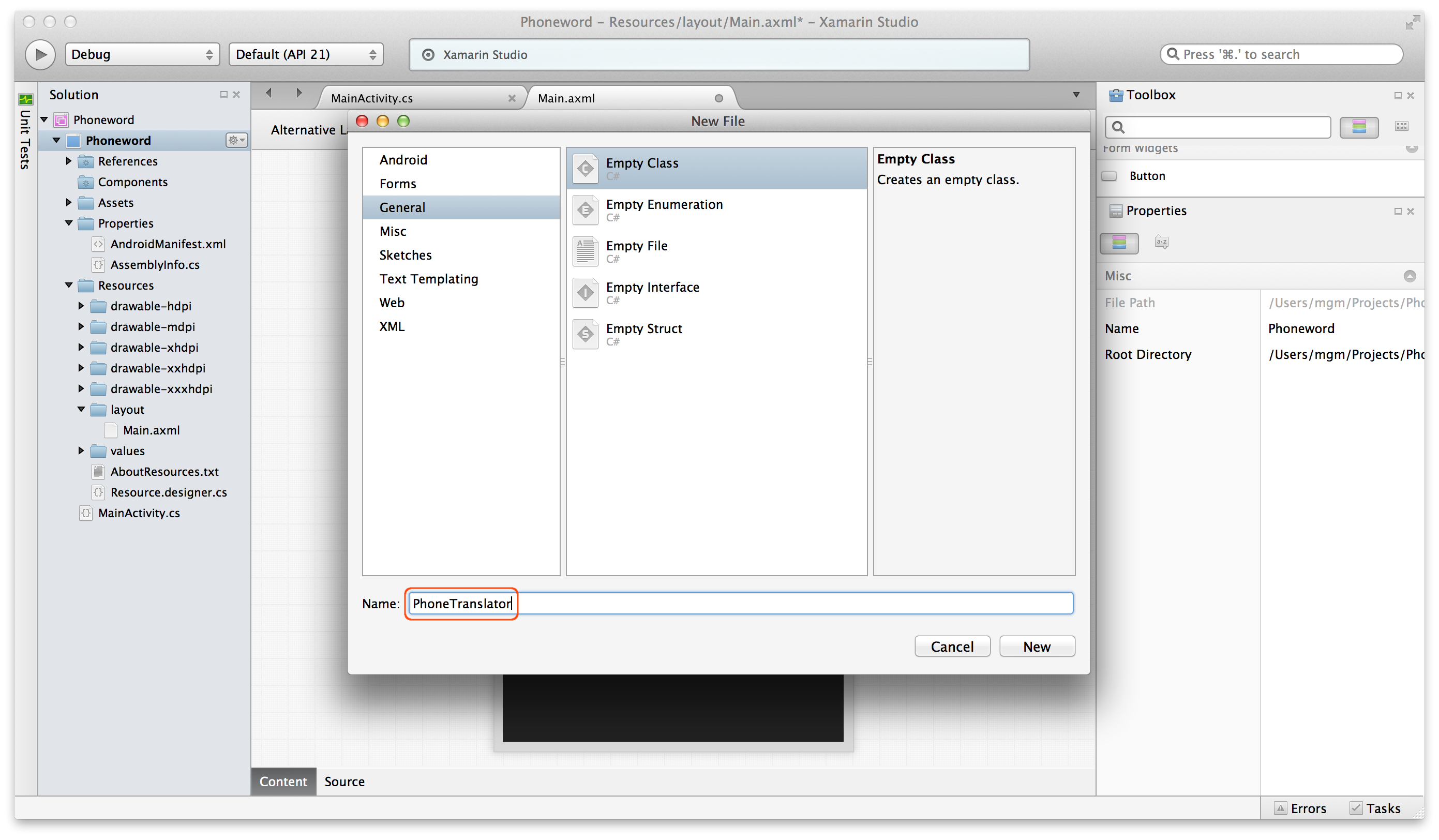Open the Unit Tests side pad
The height and width of the screenshot is (840, 1439).
(25, 132)
